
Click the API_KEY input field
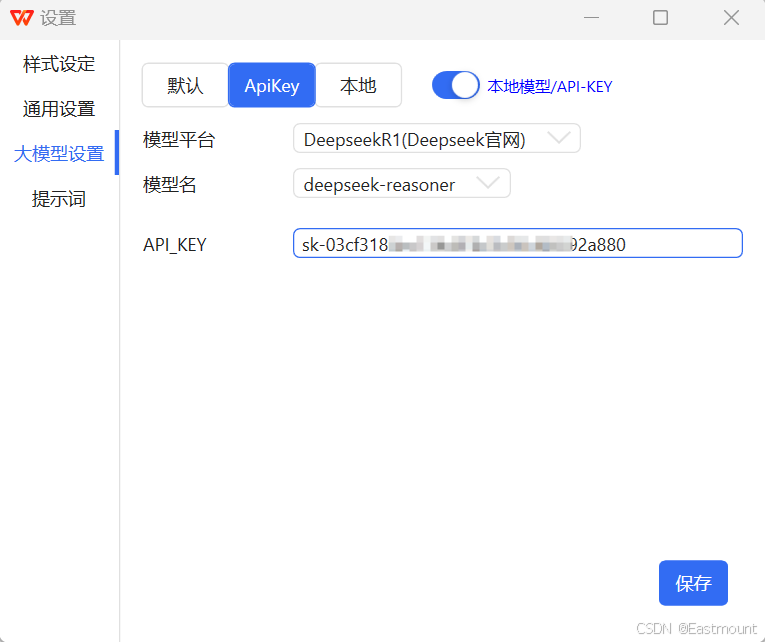518,243
